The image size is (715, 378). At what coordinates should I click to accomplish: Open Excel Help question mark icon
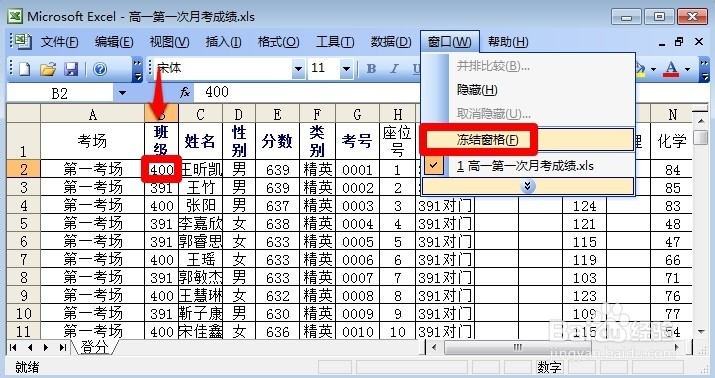point(100,69)
